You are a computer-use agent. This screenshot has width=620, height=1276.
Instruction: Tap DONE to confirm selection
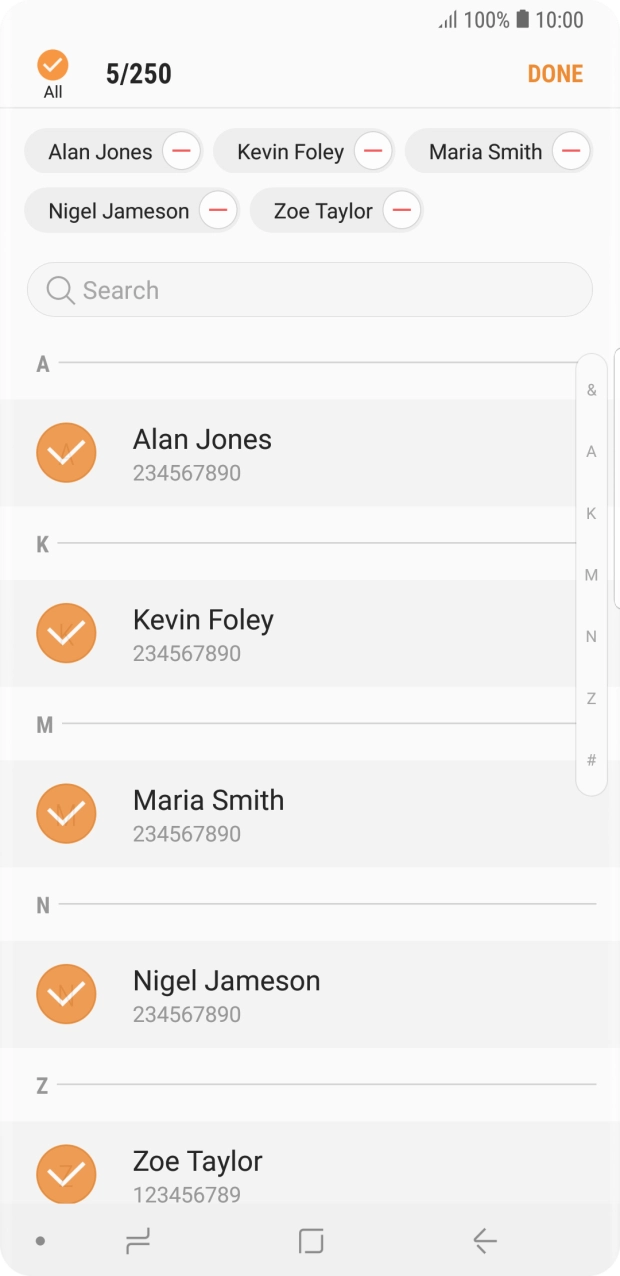click(x=555, y=74)
